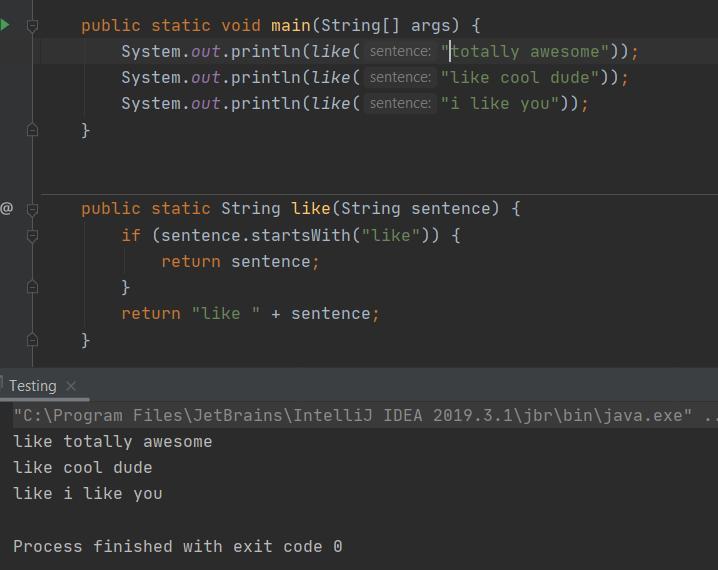The width and height of the screenshot is (718, 570).
Task: Click the java.exe command line in console
Action: point(365,415)
